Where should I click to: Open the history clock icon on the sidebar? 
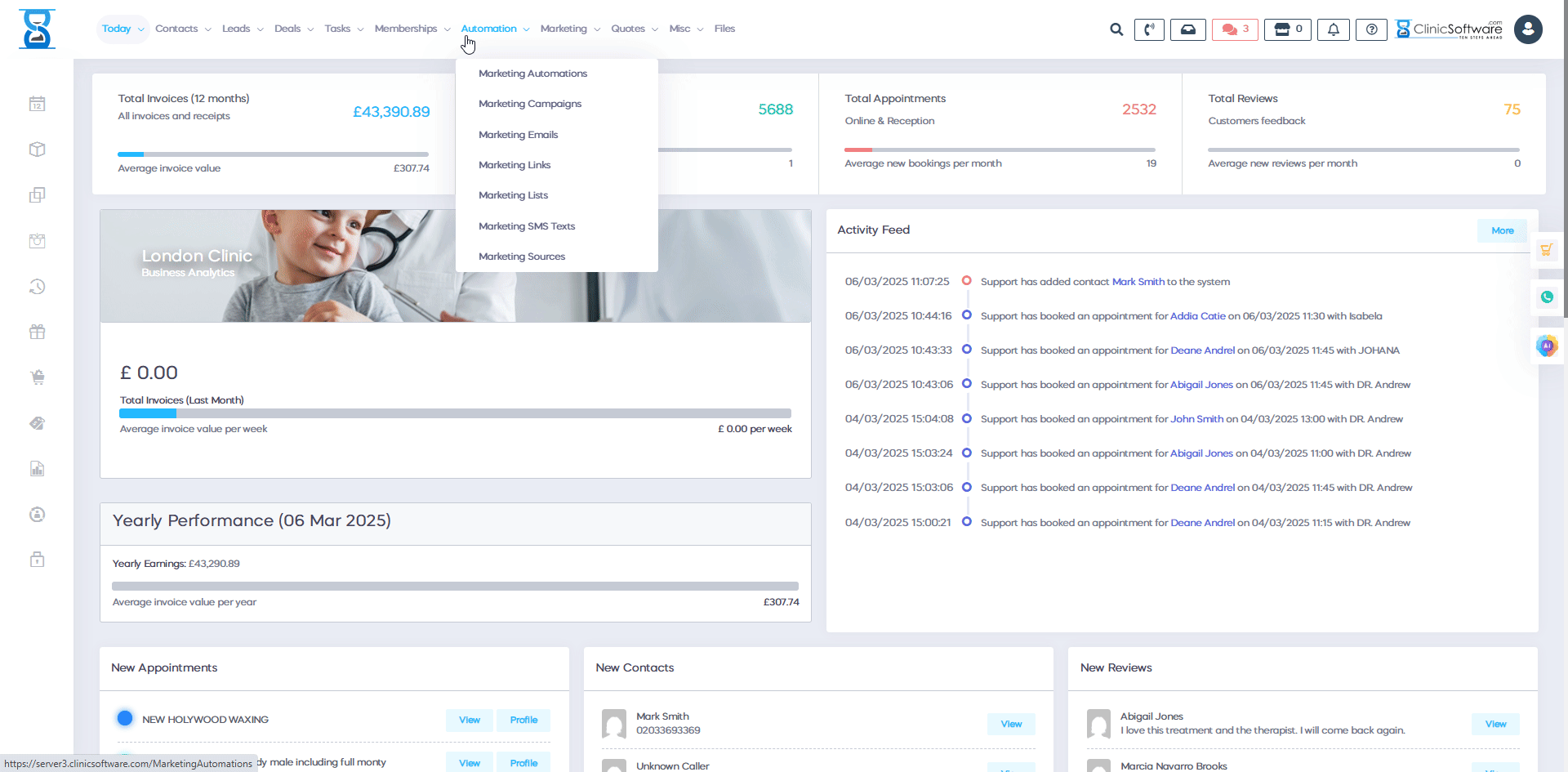pyautogui.click(x=37, y=287)
